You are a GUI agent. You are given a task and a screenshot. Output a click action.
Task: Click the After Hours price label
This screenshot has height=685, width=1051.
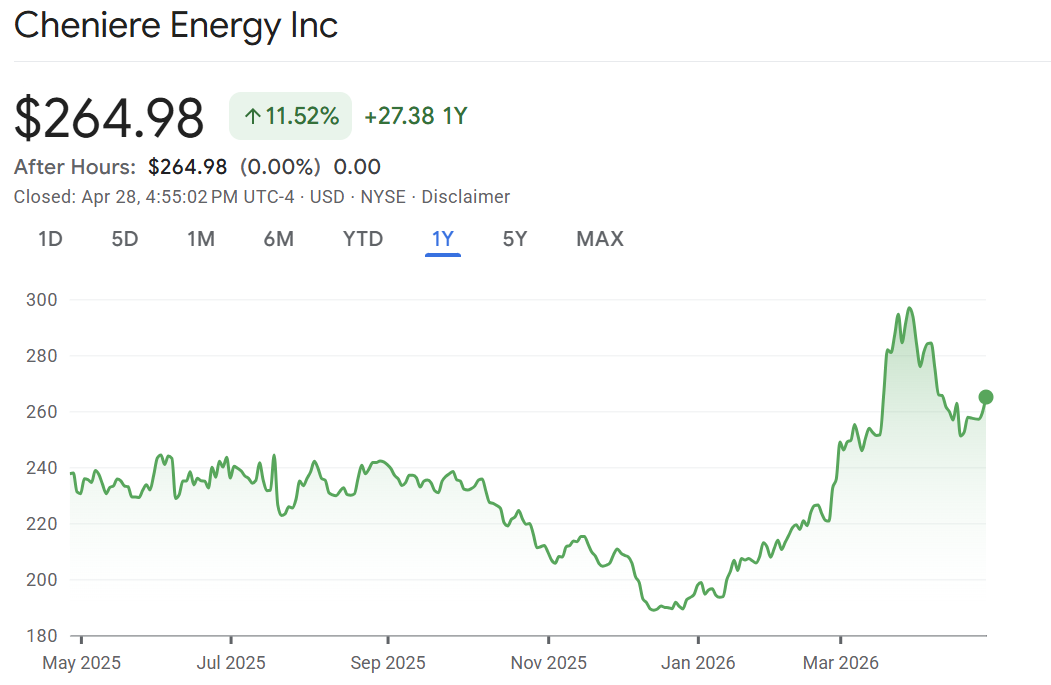click(74, 167)
